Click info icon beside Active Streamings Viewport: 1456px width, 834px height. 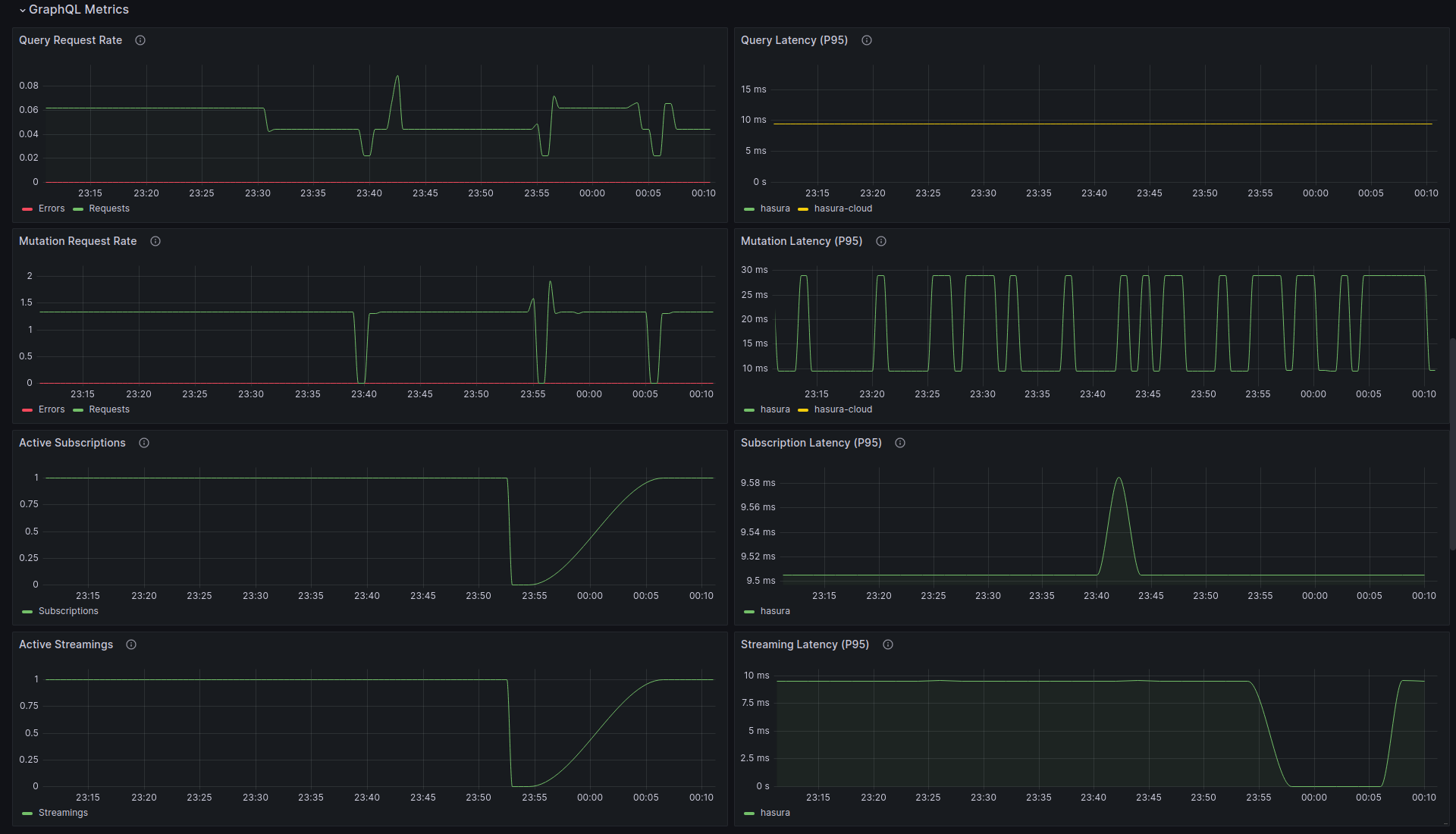pos(131,644)
